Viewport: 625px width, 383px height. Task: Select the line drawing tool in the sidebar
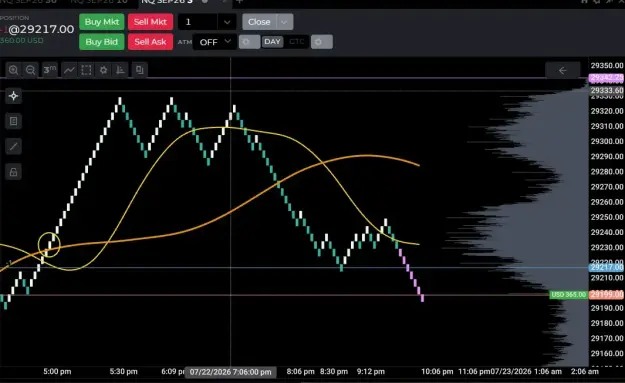pyautogui.click(x=14, y=146)
